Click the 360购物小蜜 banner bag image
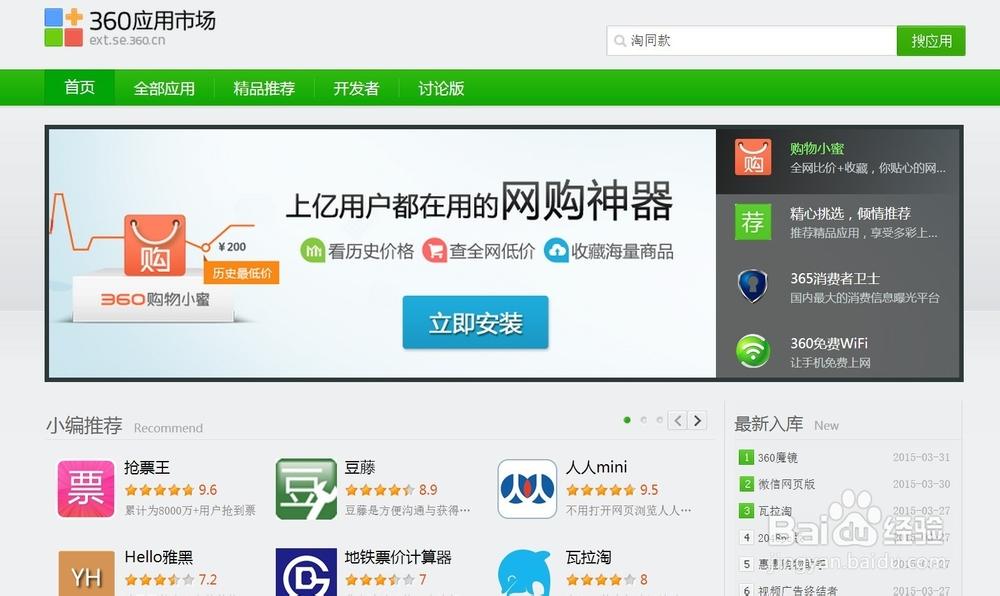Image resolution: width=1000 pixels, height=596 pixels. tap(154, 245)
